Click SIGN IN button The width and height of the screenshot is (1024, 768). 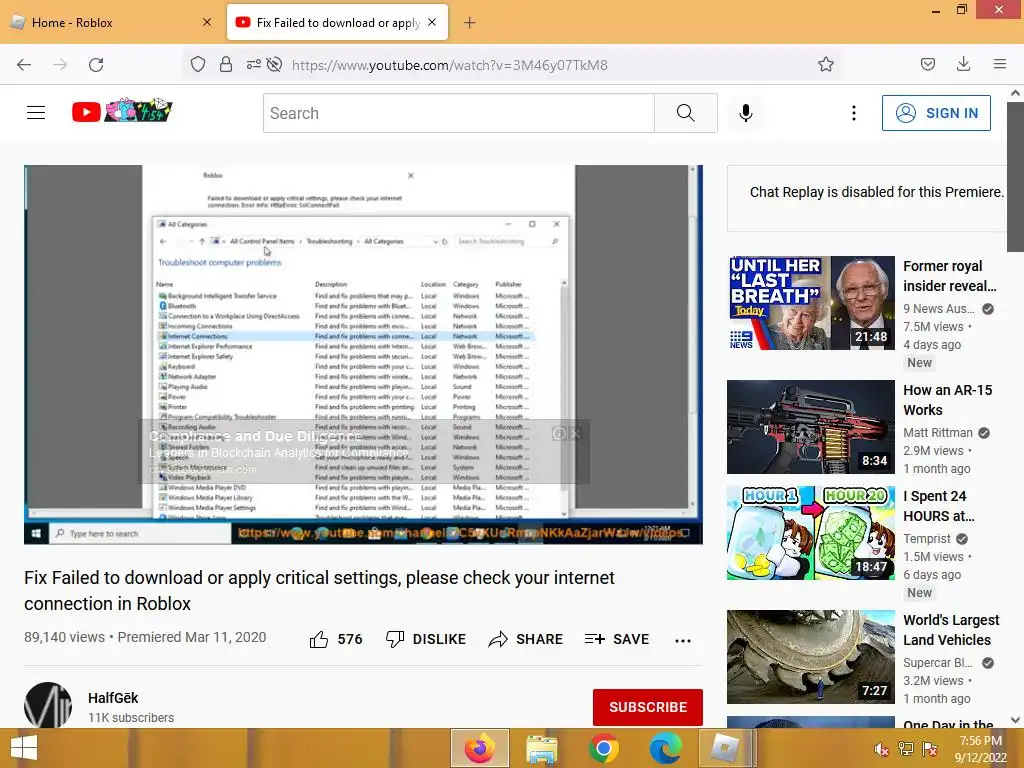pos(936,113)
